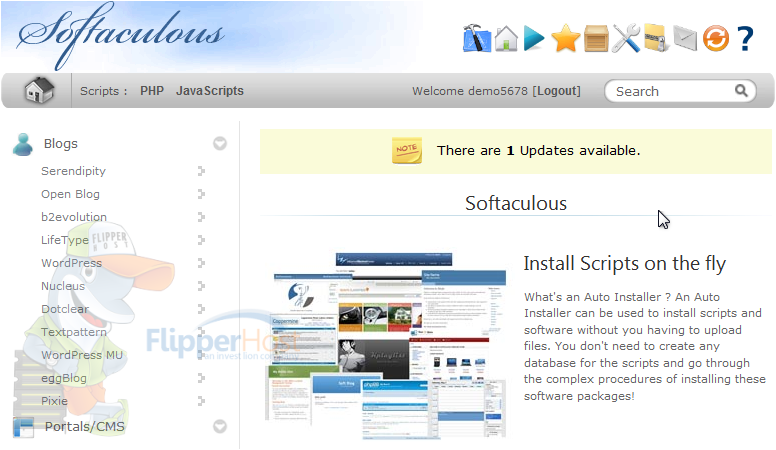Image resolution: width=776 pixels, height=450 pixels.
Task: Click the Softaculous logo
Action: [x=120, y=35]
